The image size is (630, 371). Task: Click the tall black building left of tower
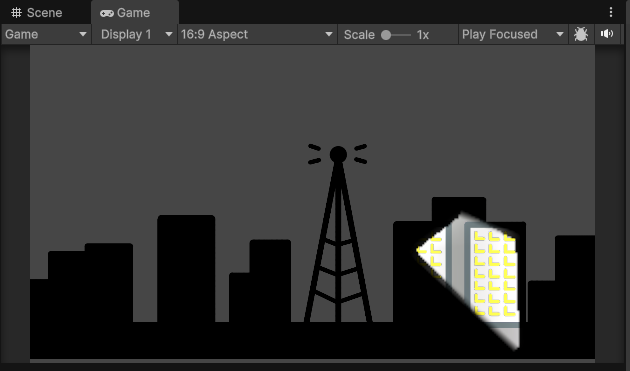(x=186, y=269)
